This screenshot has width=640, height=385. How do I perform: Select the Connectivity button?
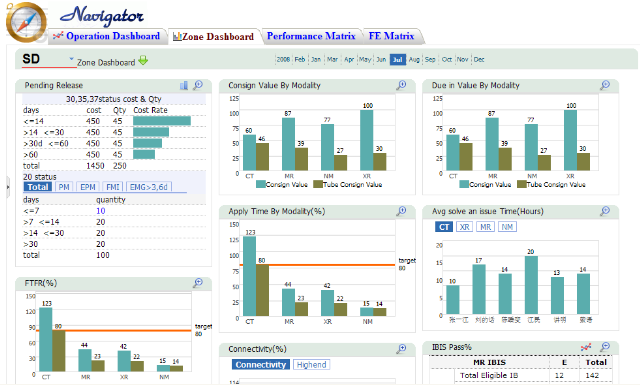[x=260, y=365]
